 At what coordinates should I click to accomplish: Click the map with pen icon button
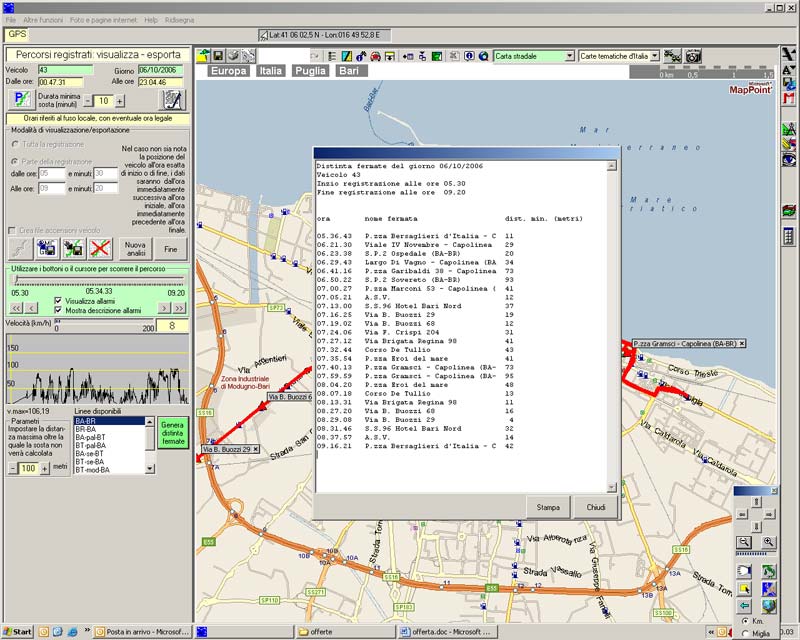point(172,100)
